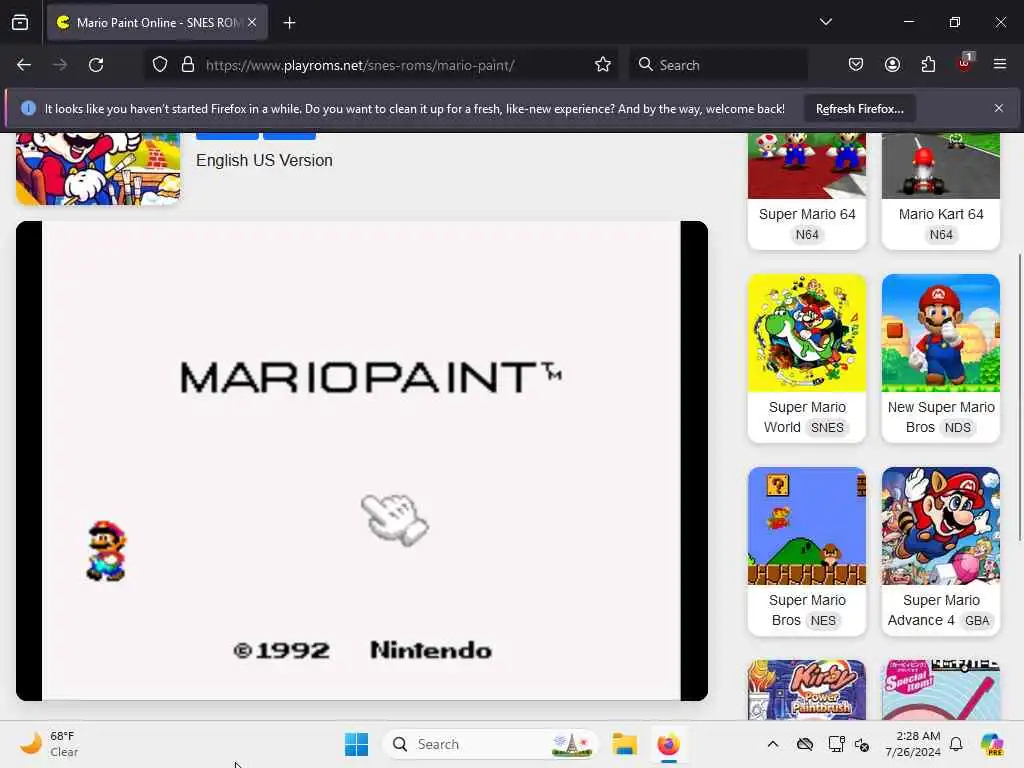Open the Super Mario World card
Image resolution: width=1024 pixels, height=768 pixels.
[807, 358]
